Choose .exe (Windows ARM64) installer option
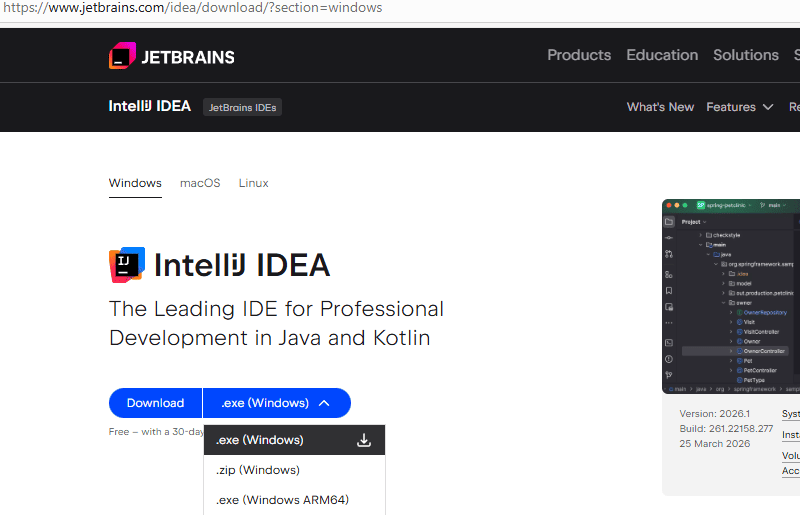Viewport: 800px width, 515px height. 294,500
